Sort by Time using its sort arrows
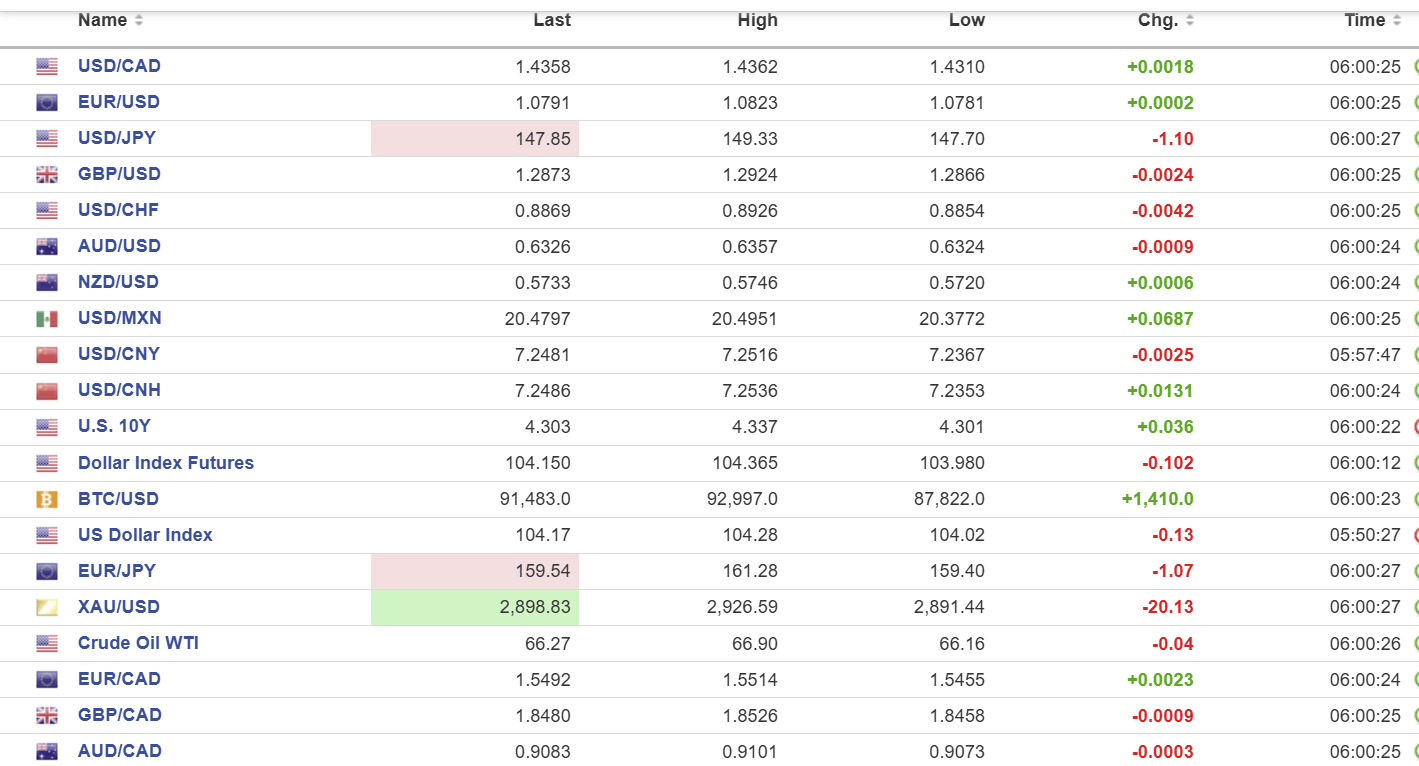 click(x=1396, y=21)
